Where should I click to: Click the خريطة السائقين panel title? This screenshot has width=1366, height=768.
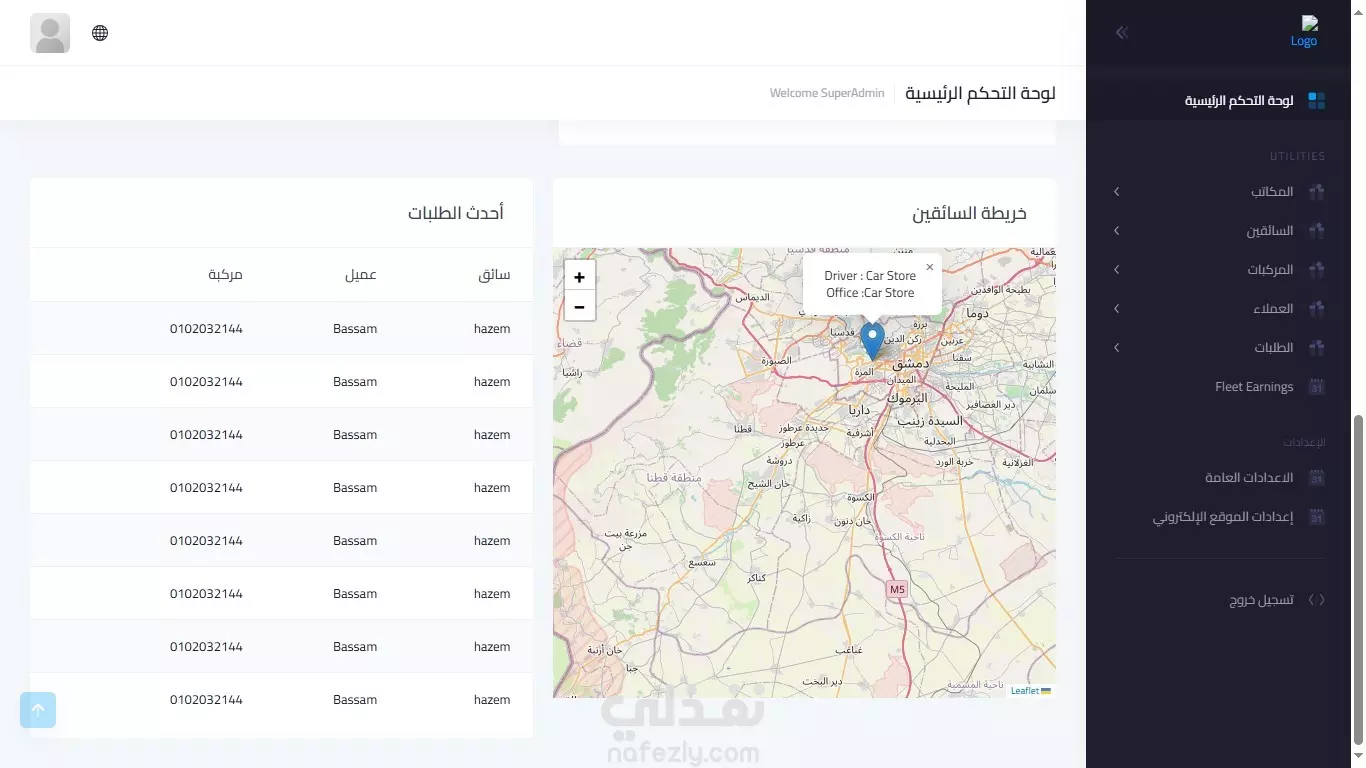click(969, 213)
